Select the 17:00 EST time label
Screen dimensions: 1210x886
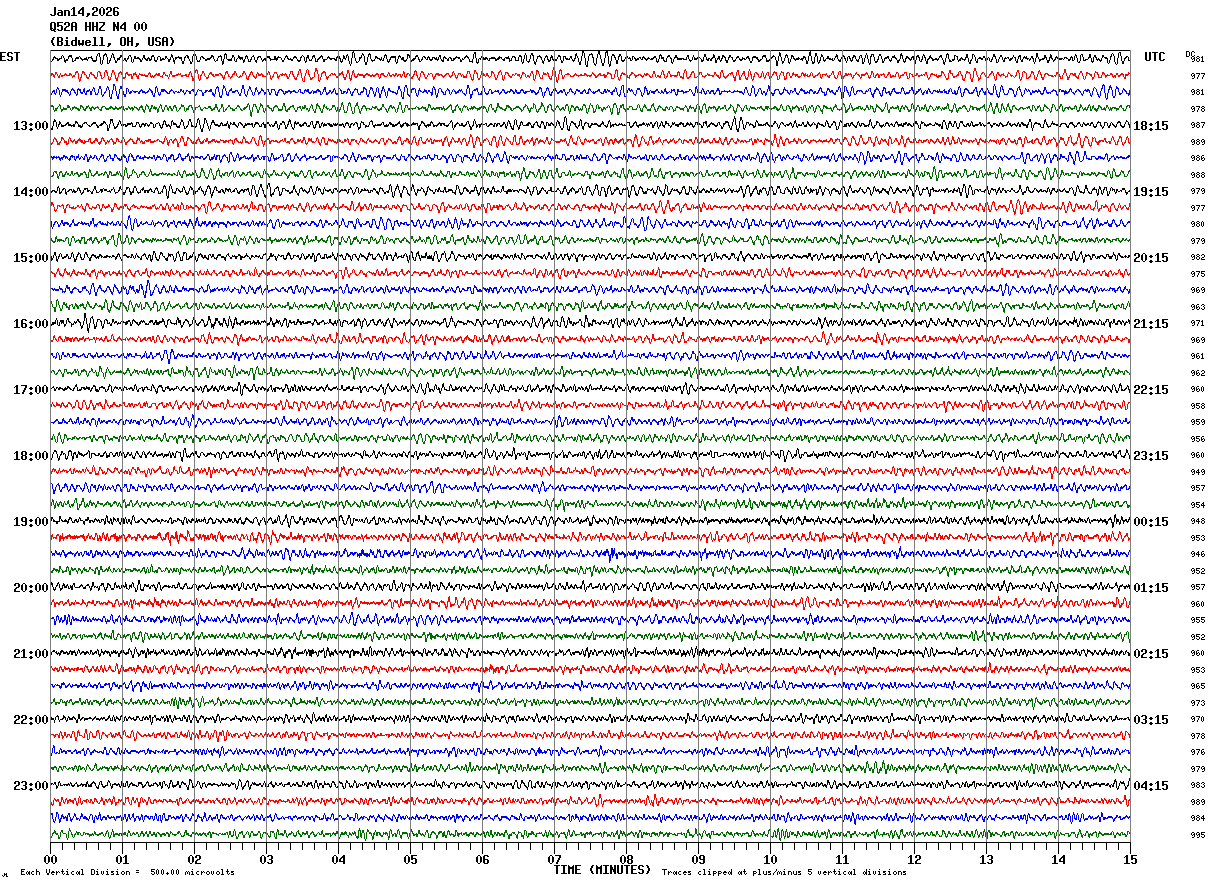click(30, 390)
